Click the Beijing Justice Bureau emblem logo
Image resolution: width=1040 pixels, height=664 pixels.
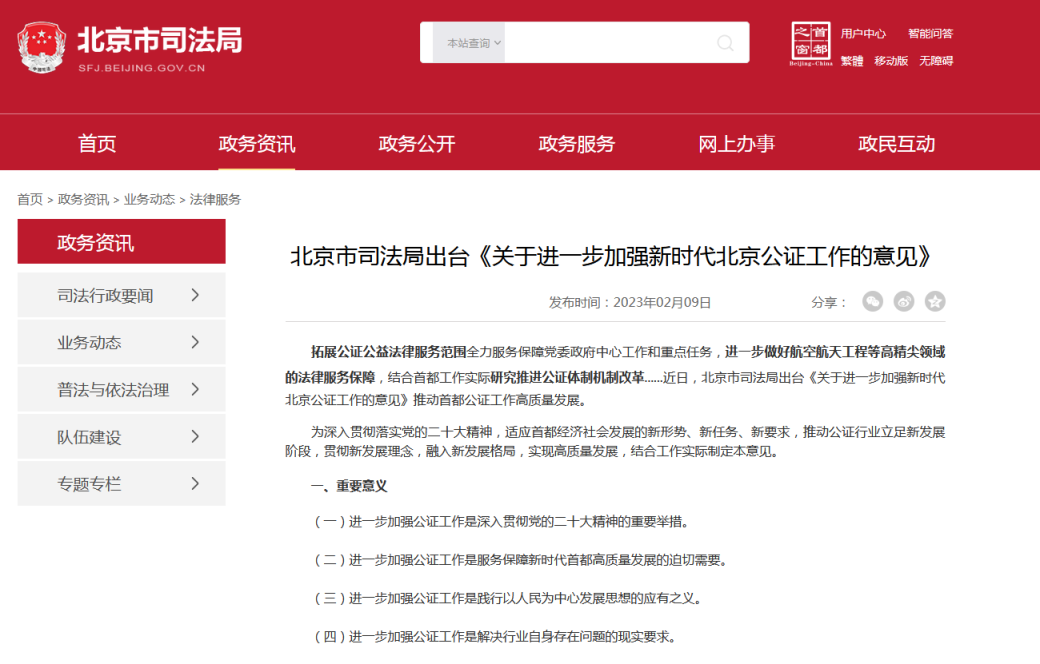click(x=42, y=47)
